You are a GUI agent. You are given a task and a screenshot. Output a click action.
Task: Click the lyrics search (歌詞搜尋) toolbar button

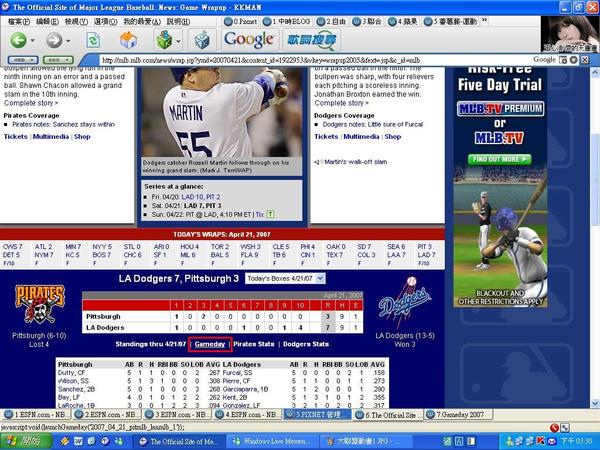pyautogui.click(x=312, y=40)
